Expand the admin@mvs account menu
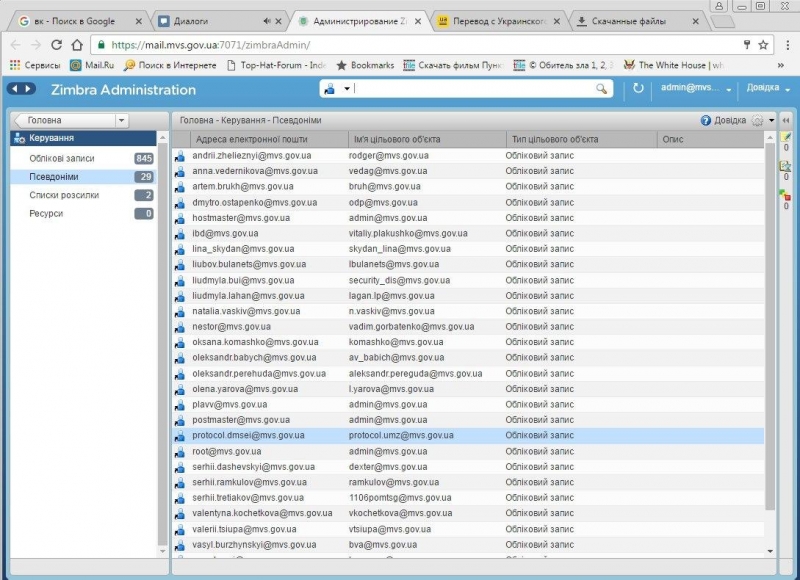800x580 pixels. click(696, 88)
